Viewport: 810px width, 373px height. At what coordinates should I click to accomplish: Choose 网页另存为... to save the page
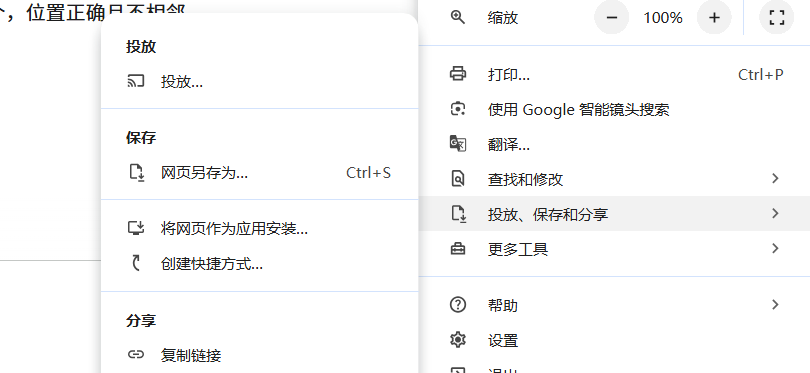point(259,172)
